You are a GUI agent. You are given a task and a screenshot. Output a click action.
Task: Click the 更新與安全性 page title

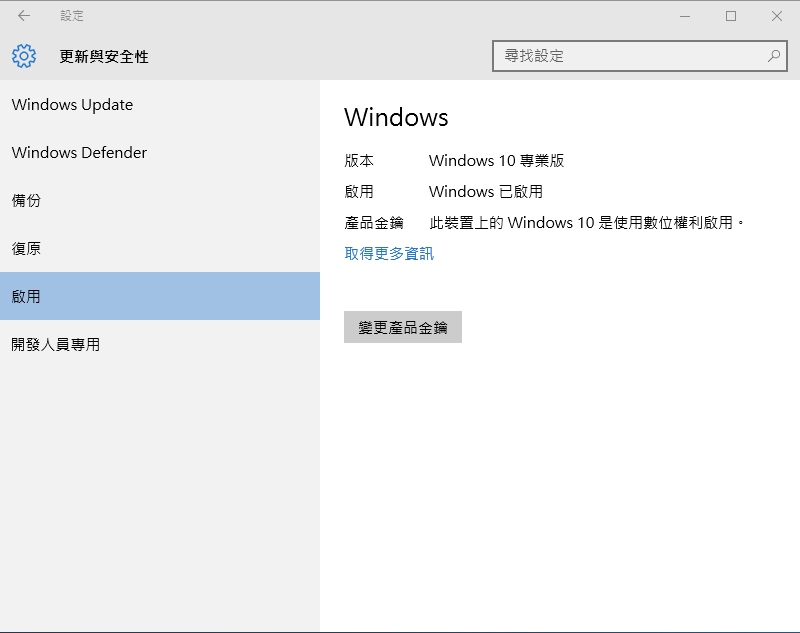click(104, 57)
